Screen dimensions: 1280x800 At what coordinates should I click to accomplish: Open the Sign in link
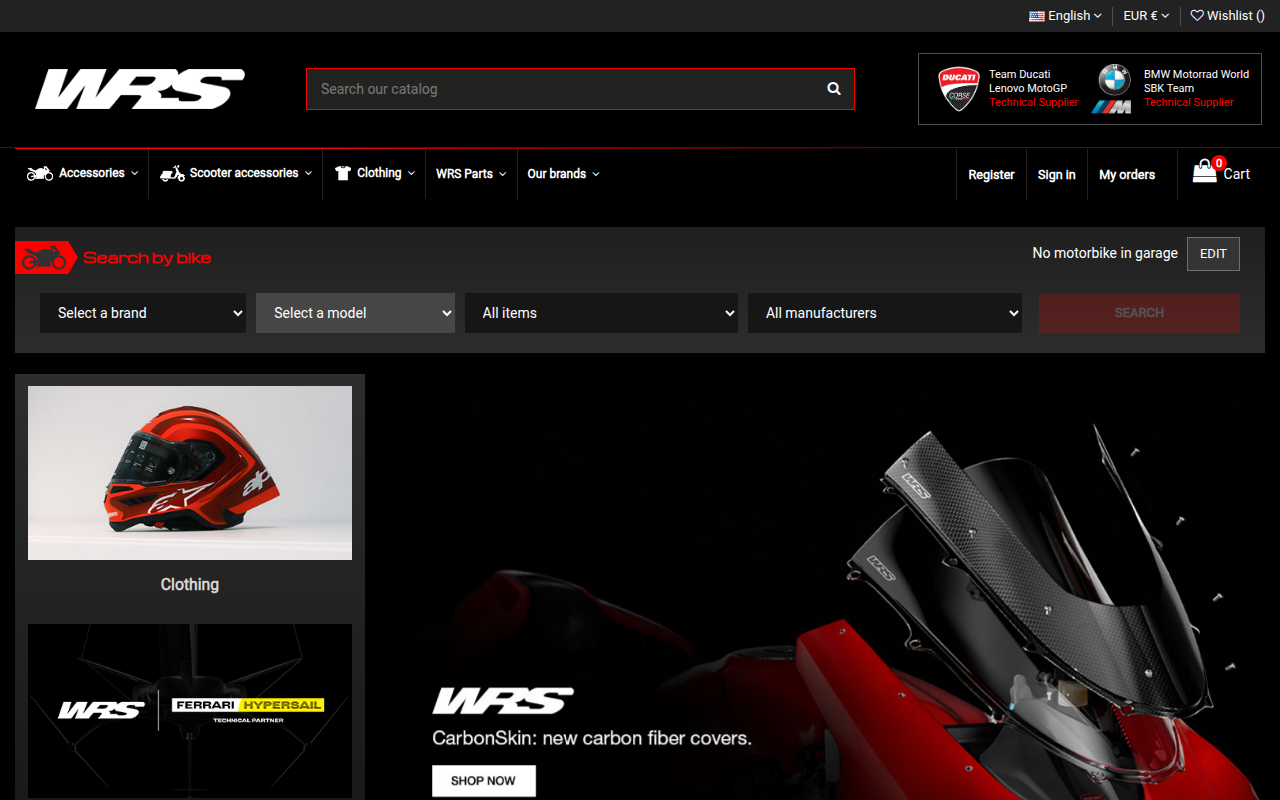click(1056, 175)
